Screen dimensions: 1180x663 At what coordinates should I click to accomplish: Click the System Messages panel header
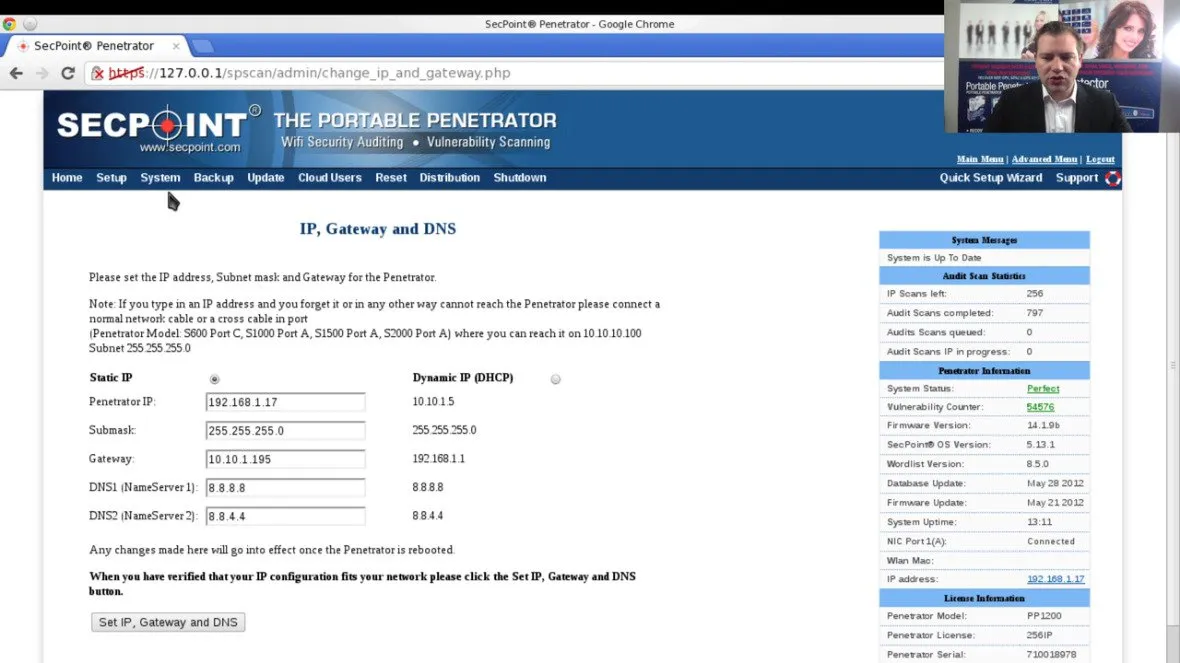tap(984, 239)
